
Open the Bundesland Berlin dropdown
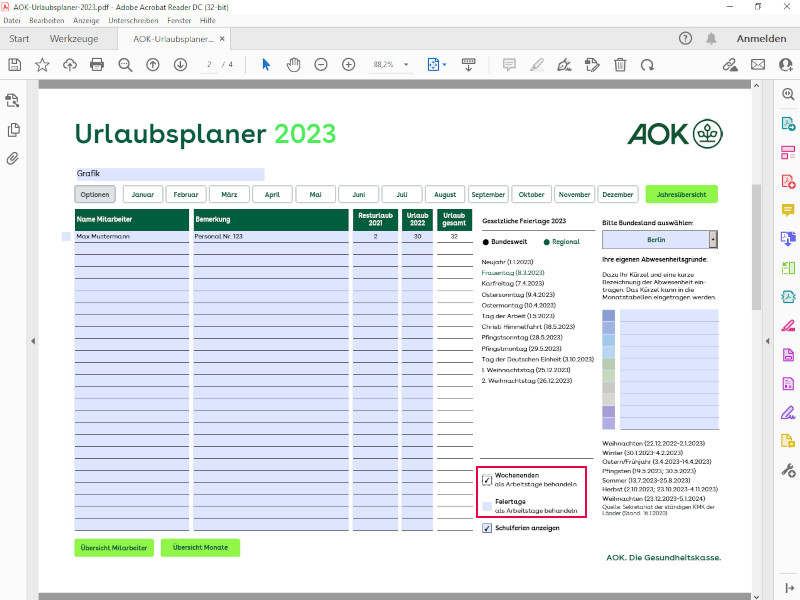coord(713,239)
